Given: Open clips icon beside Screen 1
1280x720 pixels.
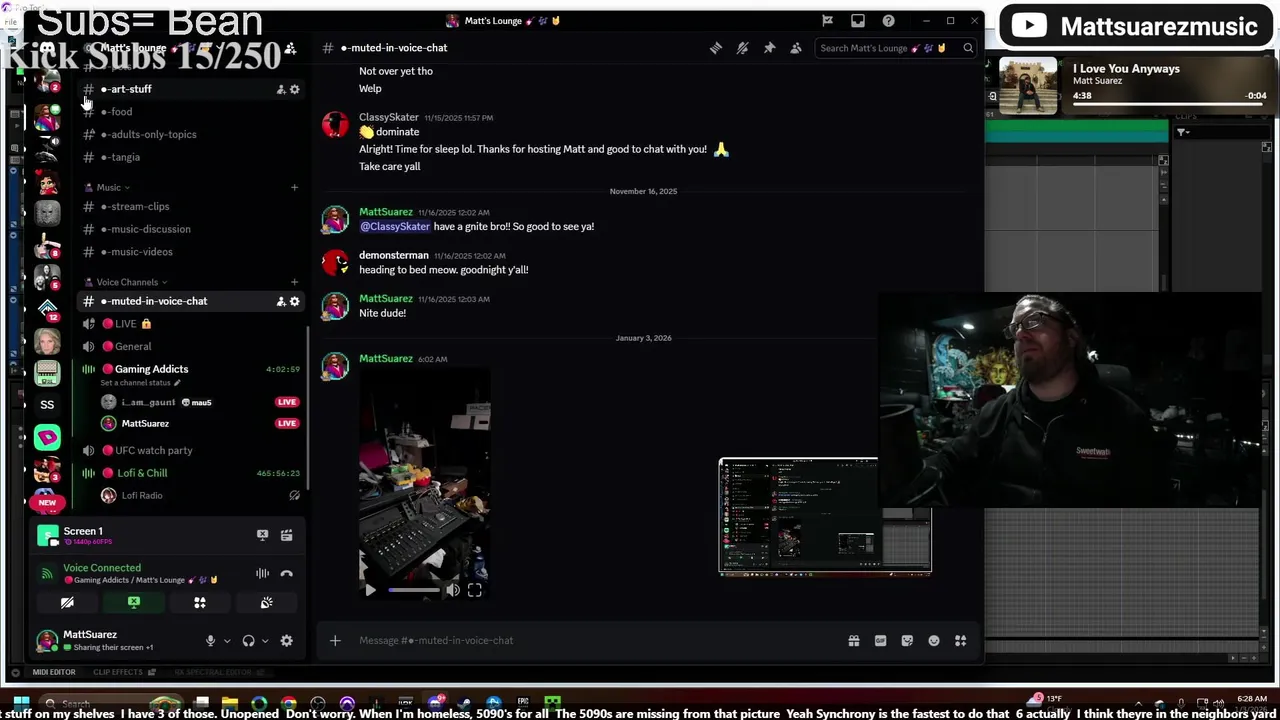Looking at the screenshot, I should click(286, 535).
